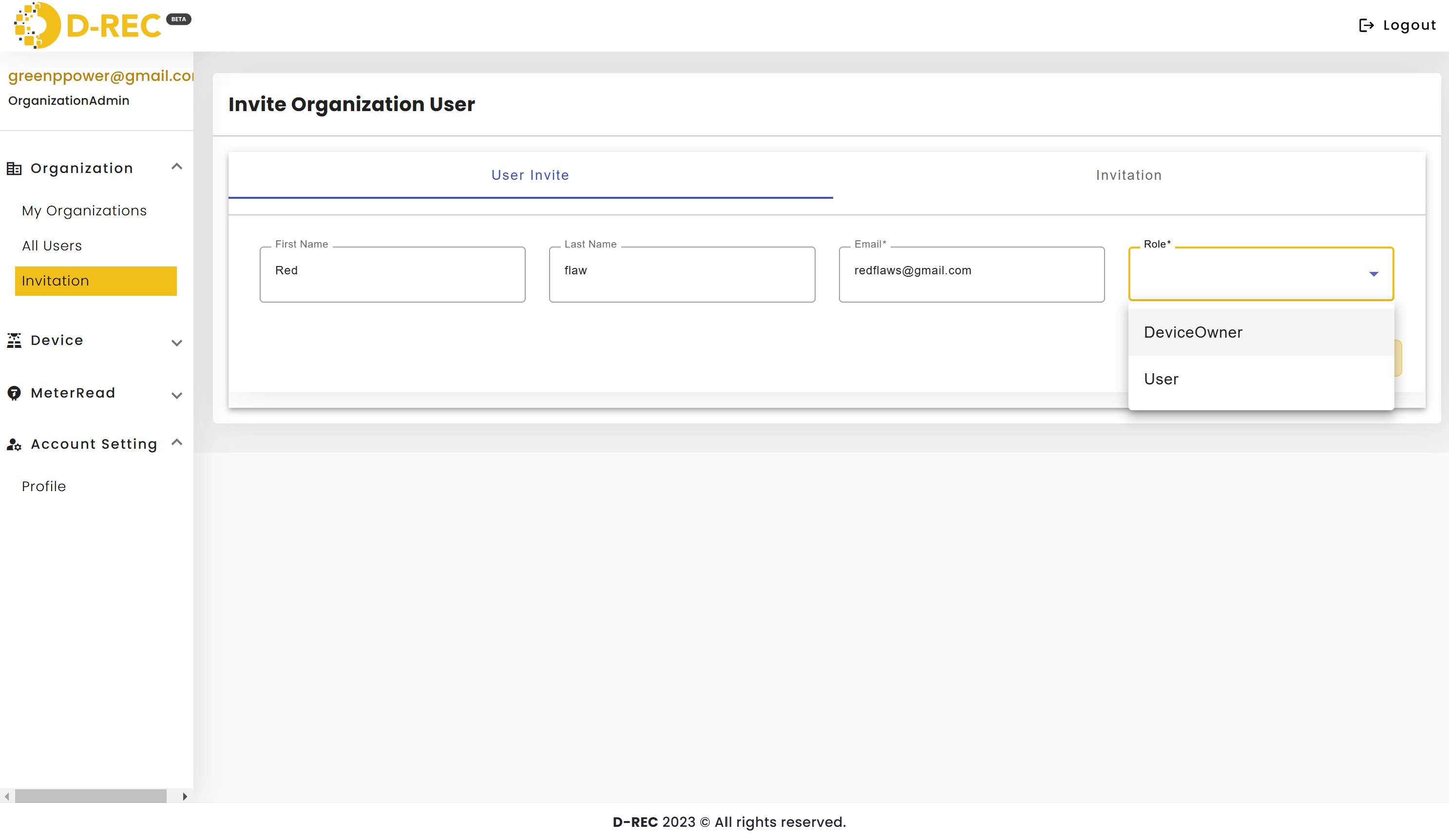This screenshot has width=1449, height=840.
Task: Click the sidebar horizontal scrollbar thumb
Action: point(90,796)
